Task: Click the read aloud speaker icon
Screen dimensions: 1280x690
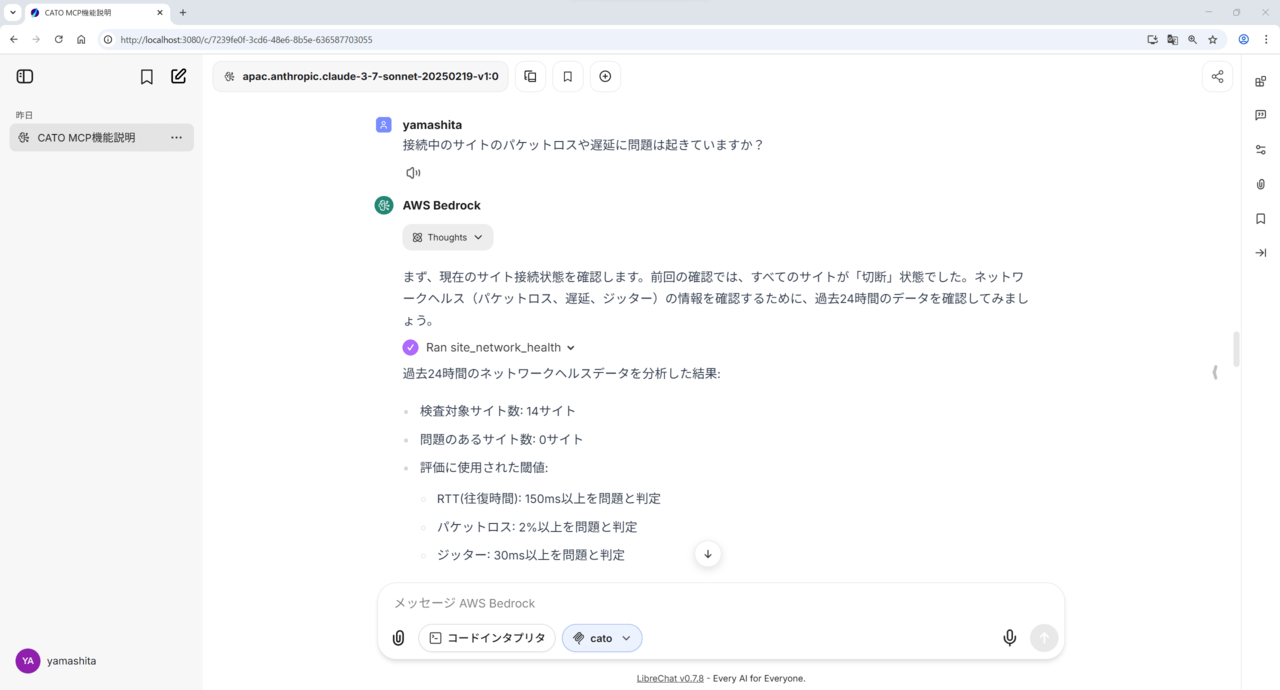Action: click(x=413, y=173)
